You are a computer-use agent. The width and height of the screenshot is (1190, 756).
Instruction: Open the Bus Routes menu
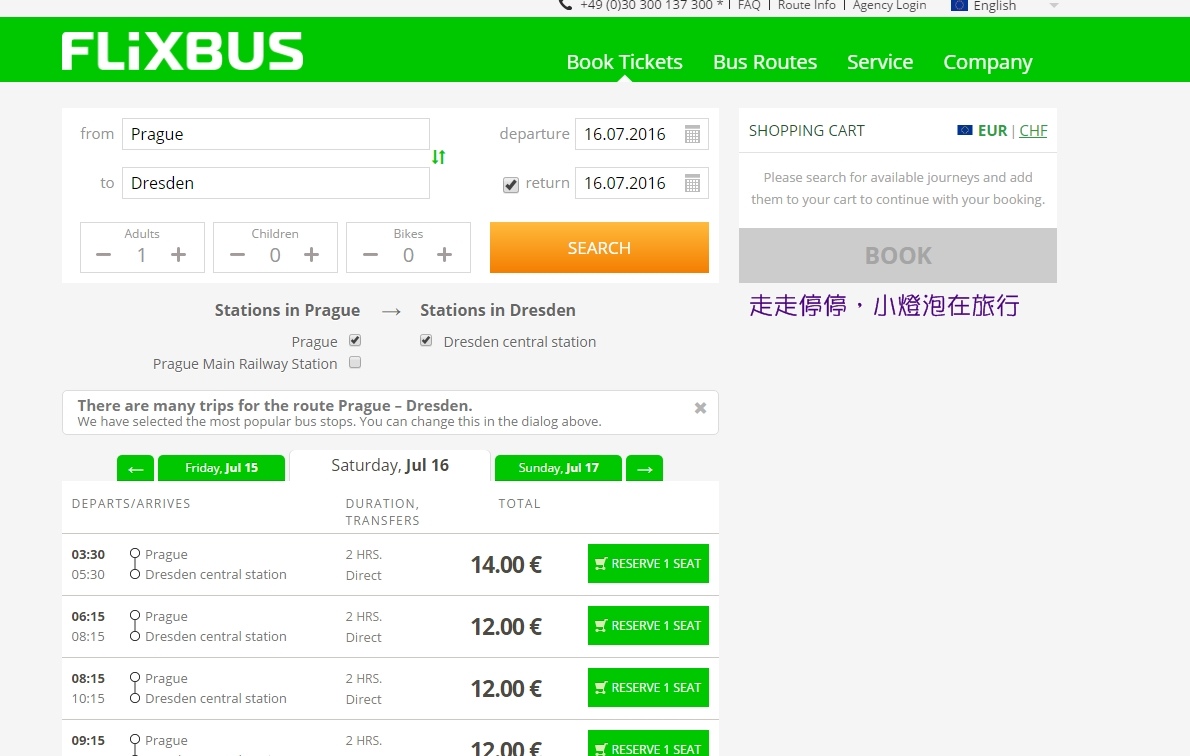pyautogui.click(x=765, y=62)
